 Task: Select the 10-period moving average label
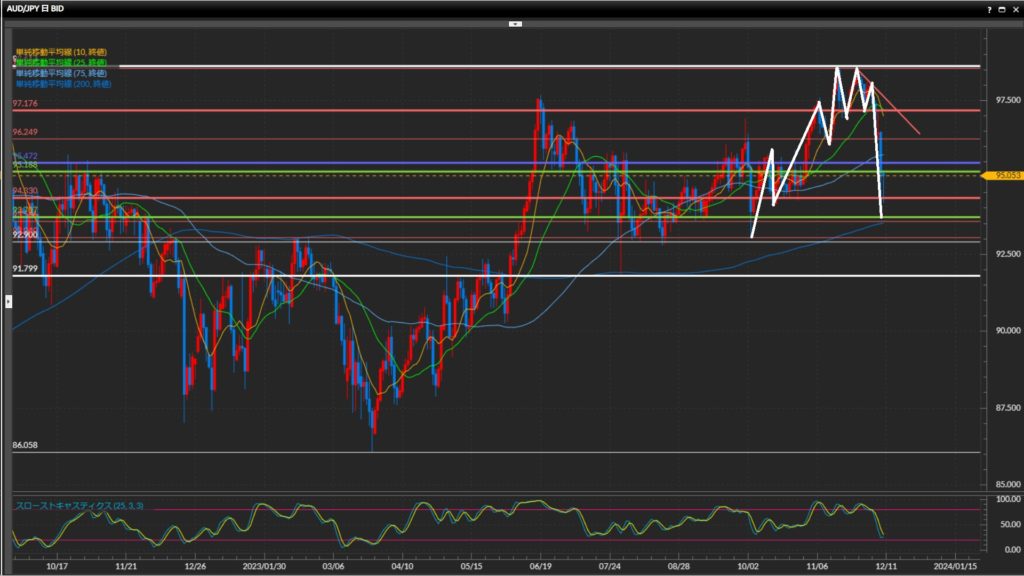click(x=61, y=51)
